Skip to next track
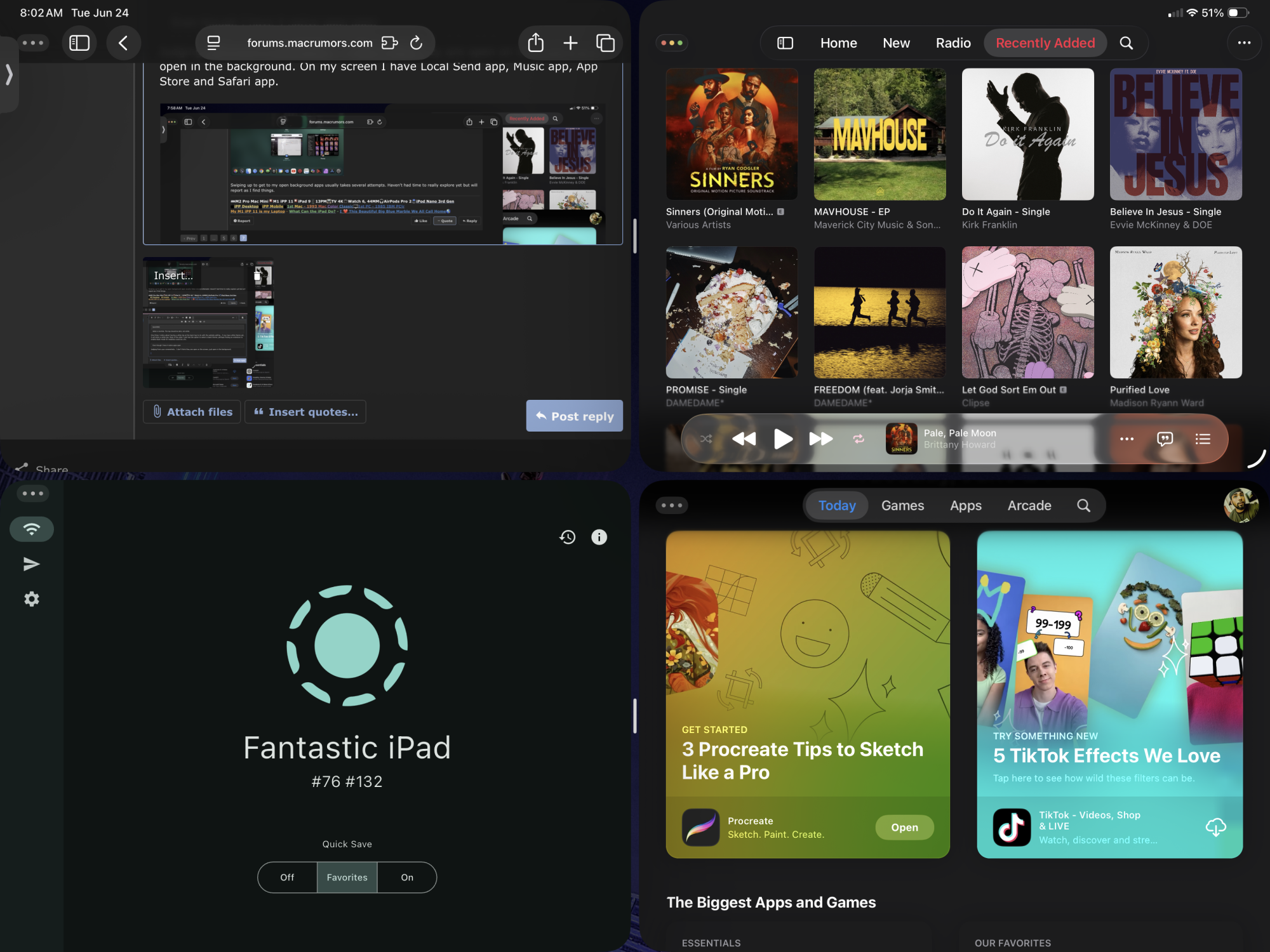 click(x=820, y=439)
